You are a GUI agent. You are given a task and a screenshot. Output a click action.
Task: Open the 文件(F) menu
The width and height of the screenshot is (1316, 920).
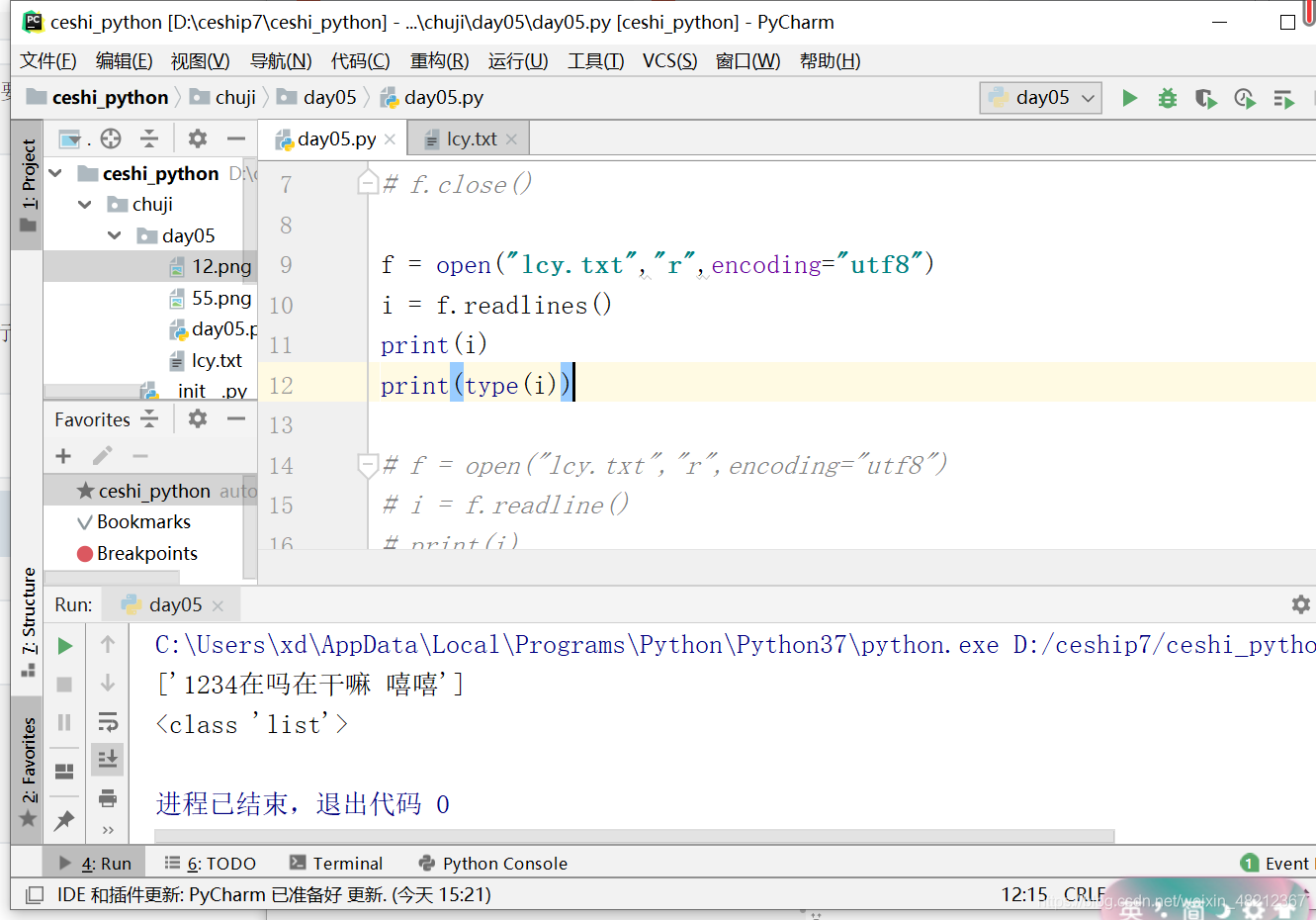tap(48, 61)
